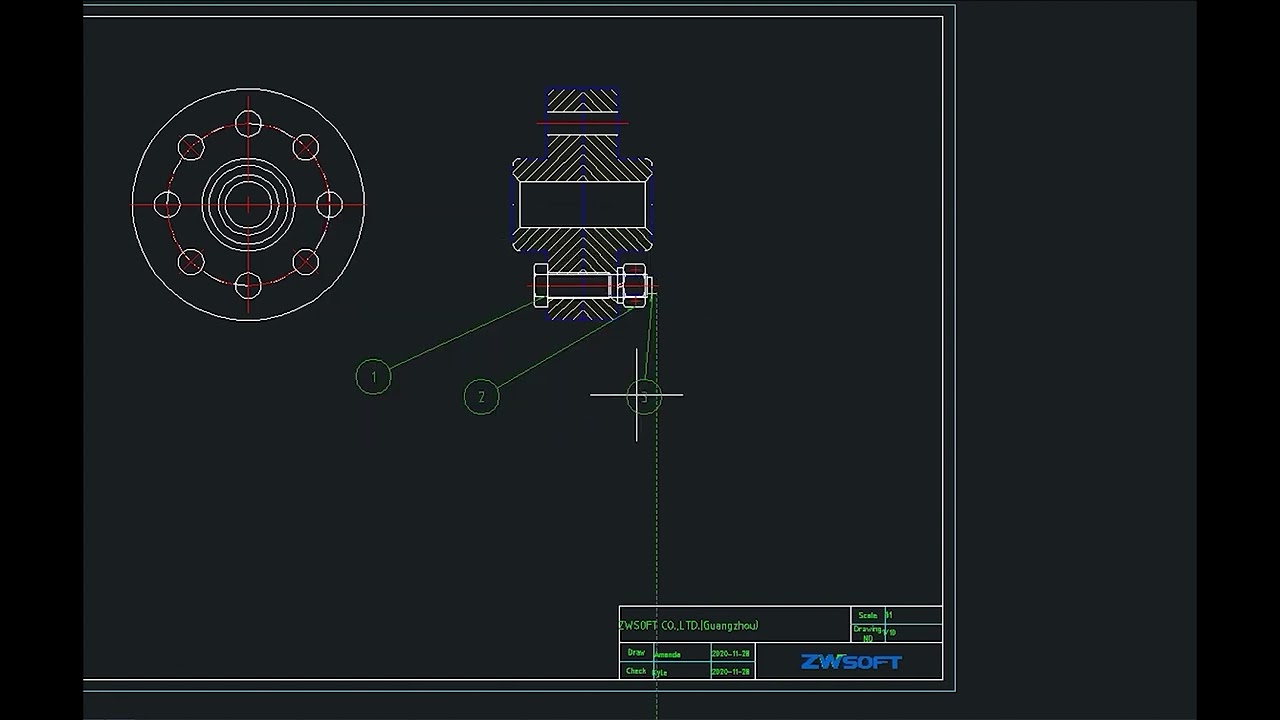Pick the leftmost bolt hole on the flange
Screen dimensions: 1280x720
point(167,205)
